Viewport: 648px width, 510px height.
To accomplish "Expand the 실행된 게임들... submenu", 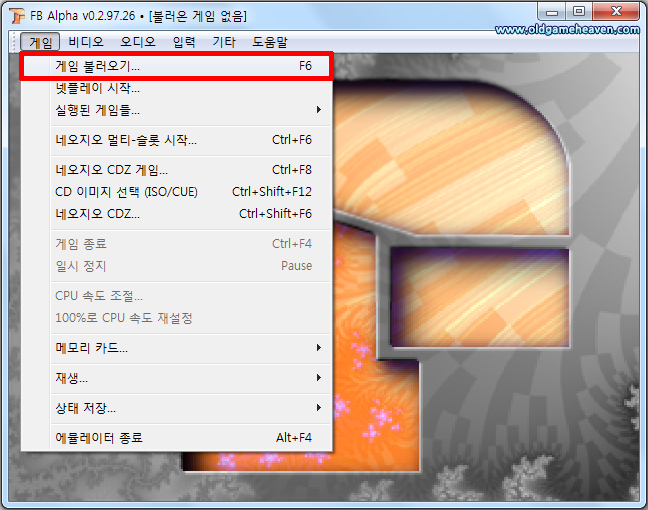I will point(176,110).
